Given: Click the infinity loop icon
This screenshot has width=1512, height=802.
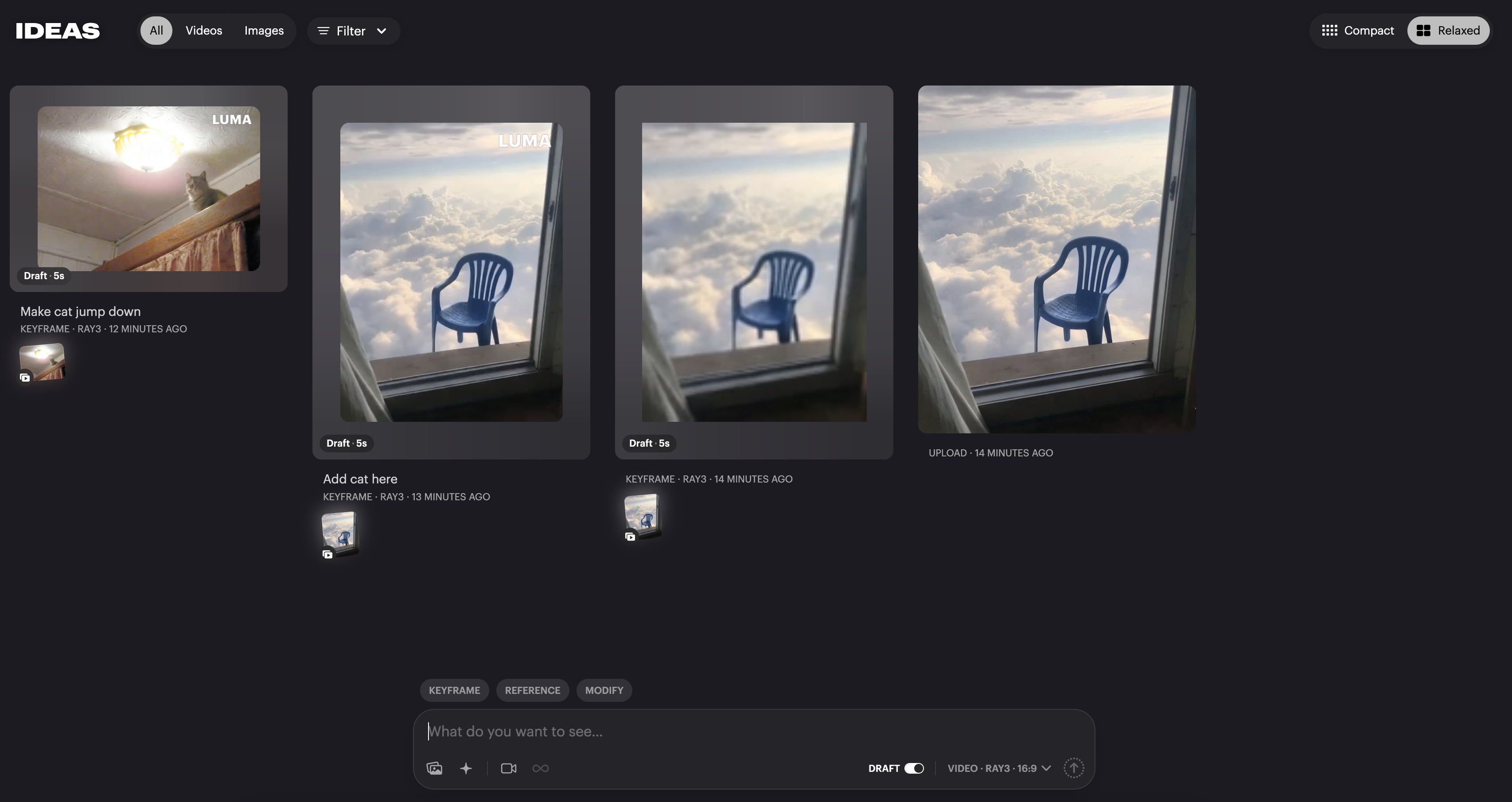Looking at the screenshot, I should pyautogui.click(x=540, y=768).
